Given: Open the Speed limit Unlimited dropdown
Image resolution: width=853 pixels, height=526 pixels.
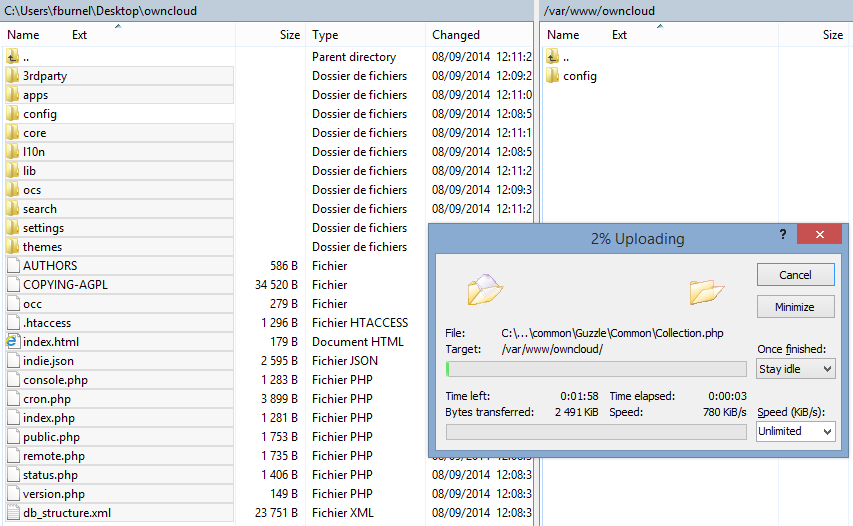Looking at the screenshot, I should coord(795,431).
